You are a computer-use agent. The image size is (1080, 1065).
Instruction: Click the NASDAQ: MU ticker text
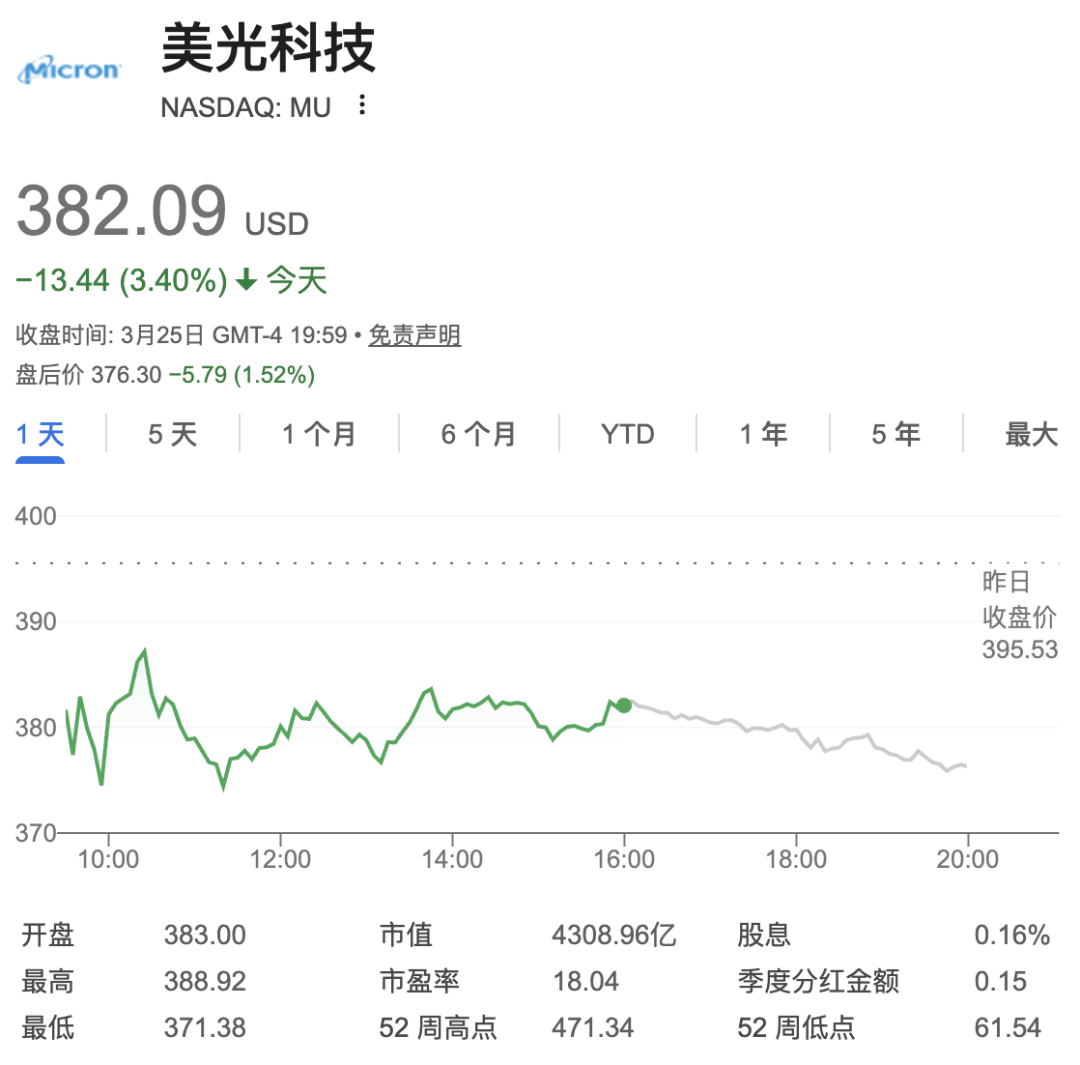coord(245,107)
